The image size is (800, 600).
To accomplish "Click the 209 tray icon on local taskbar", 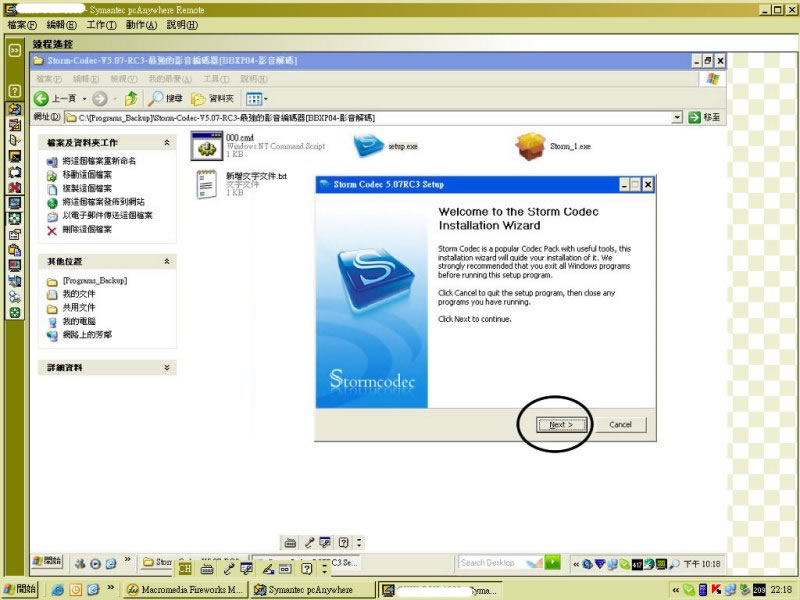I will (759, 590).
